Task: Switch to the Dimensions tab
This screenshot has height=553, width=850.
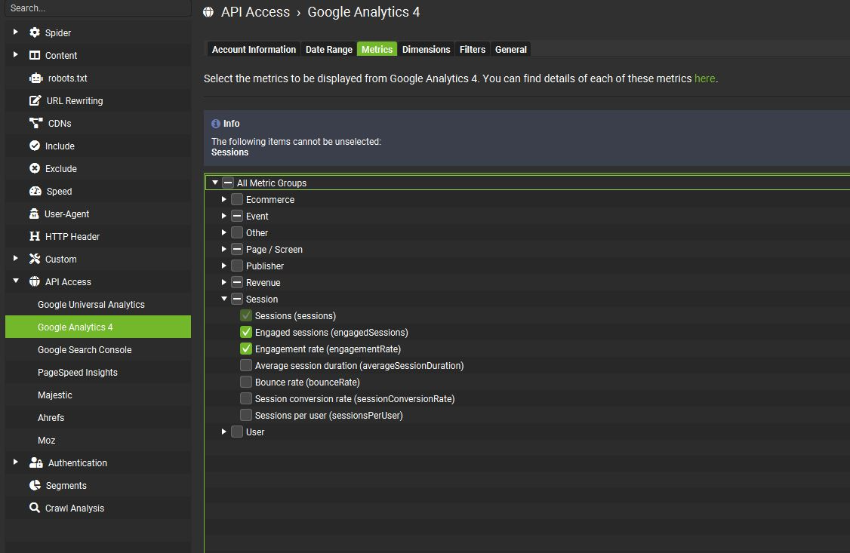Action: [426, 49]
